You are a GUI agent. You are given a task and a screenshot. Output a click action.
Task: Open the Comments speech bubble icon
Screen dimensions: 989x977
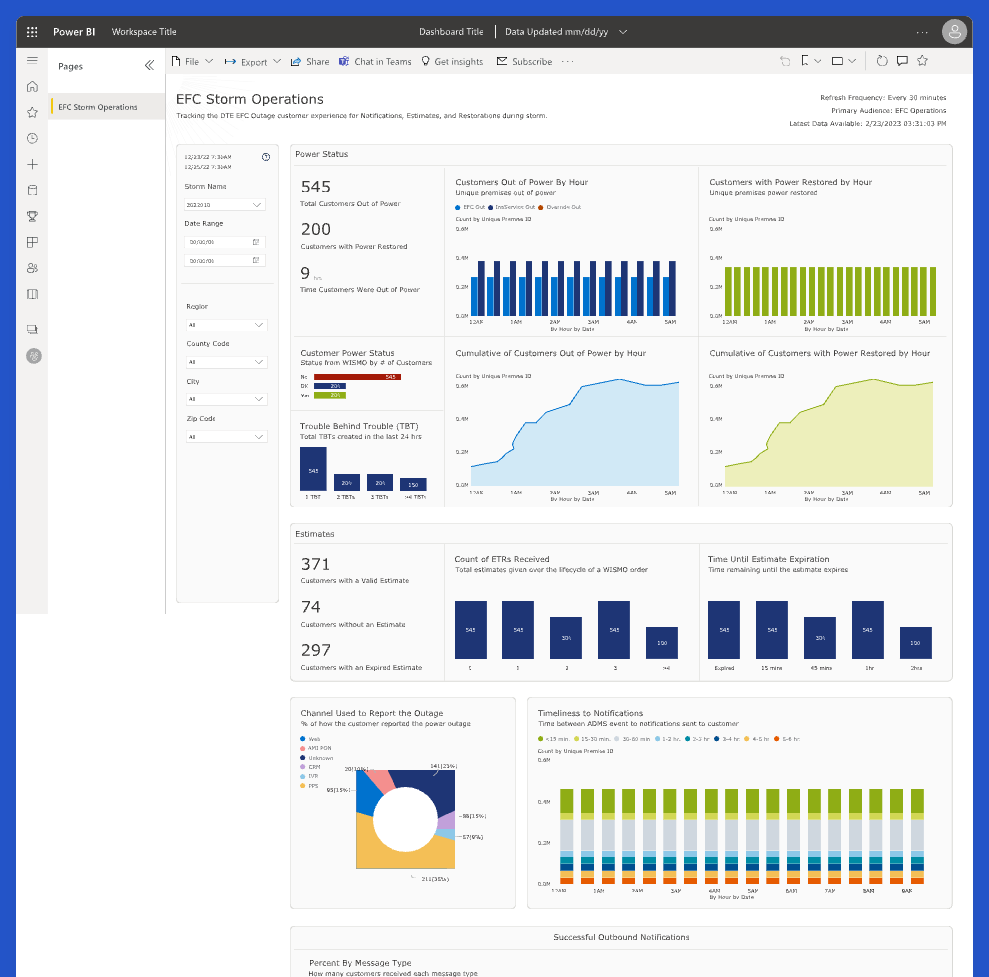(x=903, y=61)
